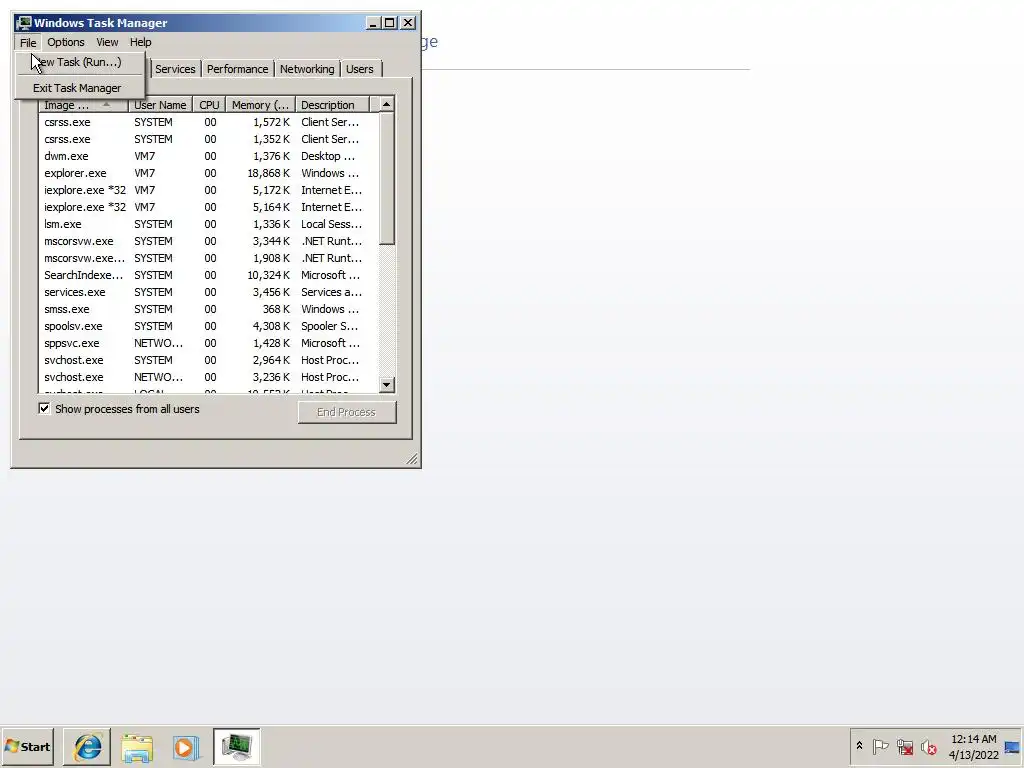1024x768 pixels.
Task: Click the Task Manager title bar icon
Action: click(x=24, y=23)
